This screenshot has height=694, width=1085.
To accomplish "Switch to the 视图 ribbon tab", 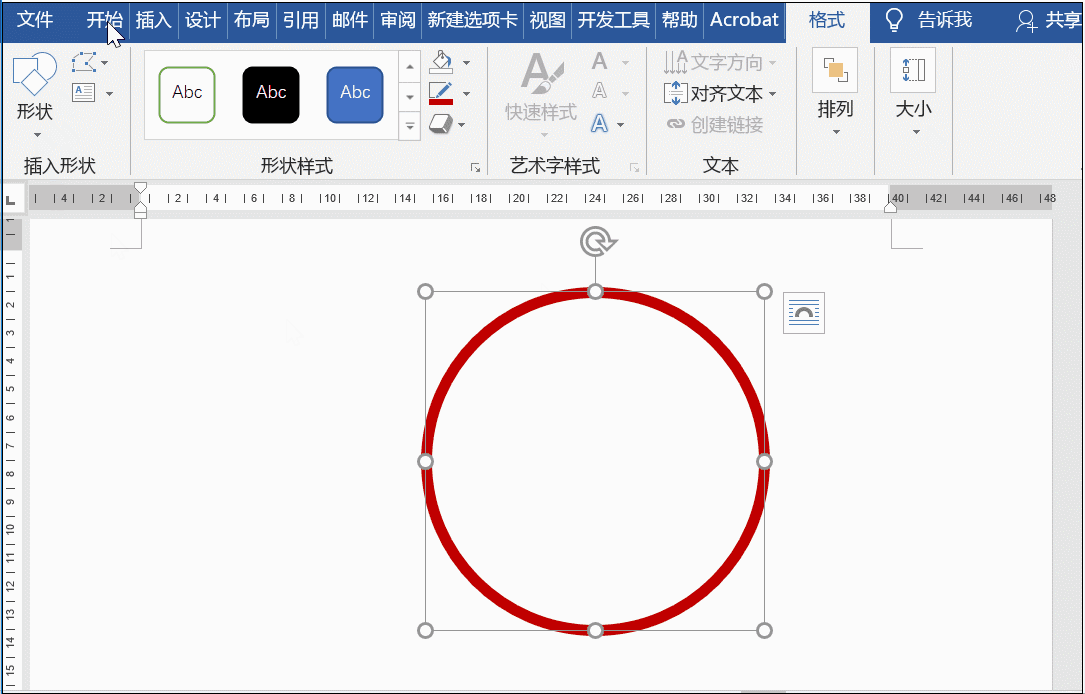I will coord(547,20).
